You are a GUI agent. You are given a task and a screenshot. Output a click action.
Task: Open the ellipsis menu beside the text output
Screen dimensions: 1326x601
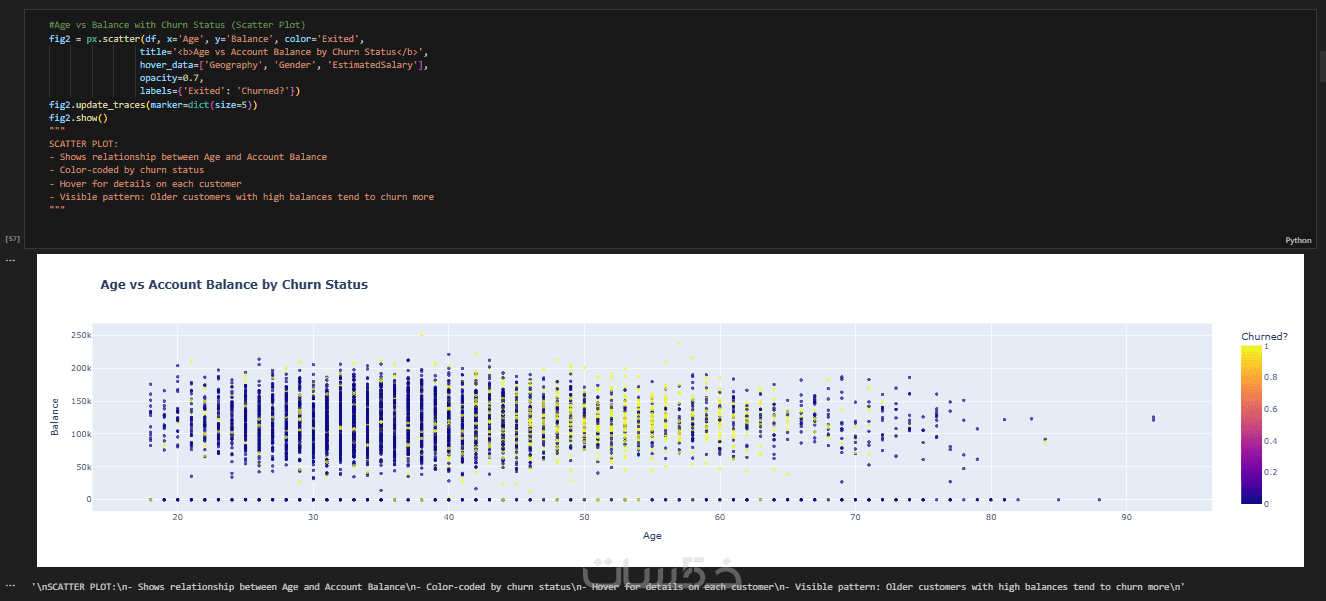[x=10, y=586]
